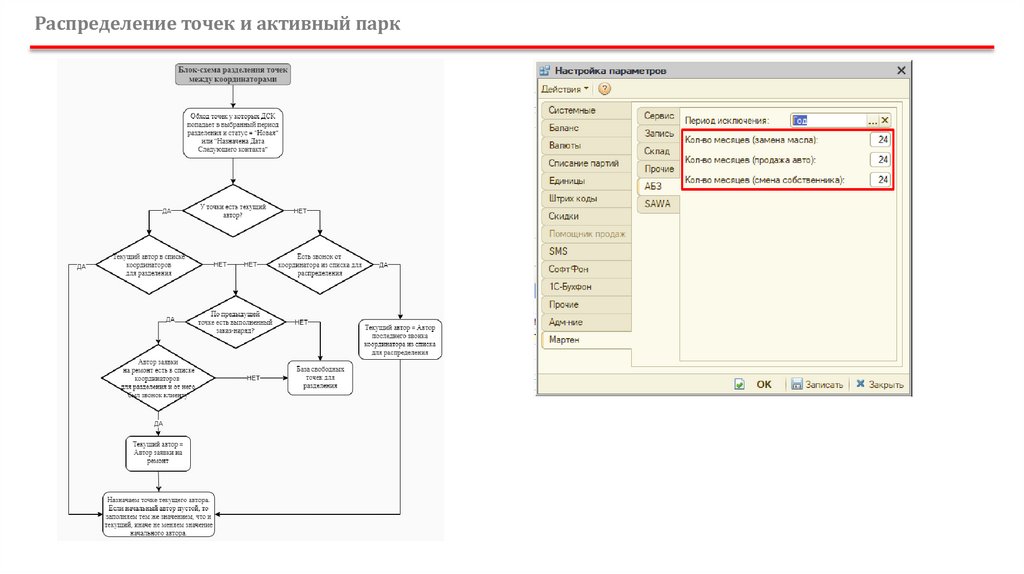
Task: Click the Текущий автор = Автор заявки на ремонт box
Action: (158, 453)
